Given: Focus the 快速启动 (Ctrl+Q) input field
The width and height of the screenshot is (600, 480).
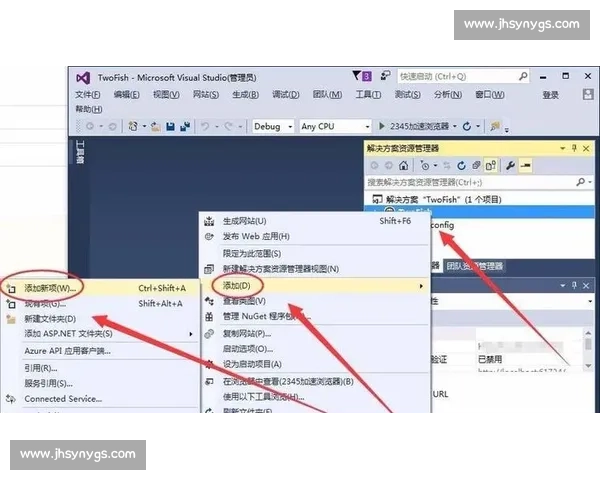Looking at the screenshot, I should [x=458, y=77].
